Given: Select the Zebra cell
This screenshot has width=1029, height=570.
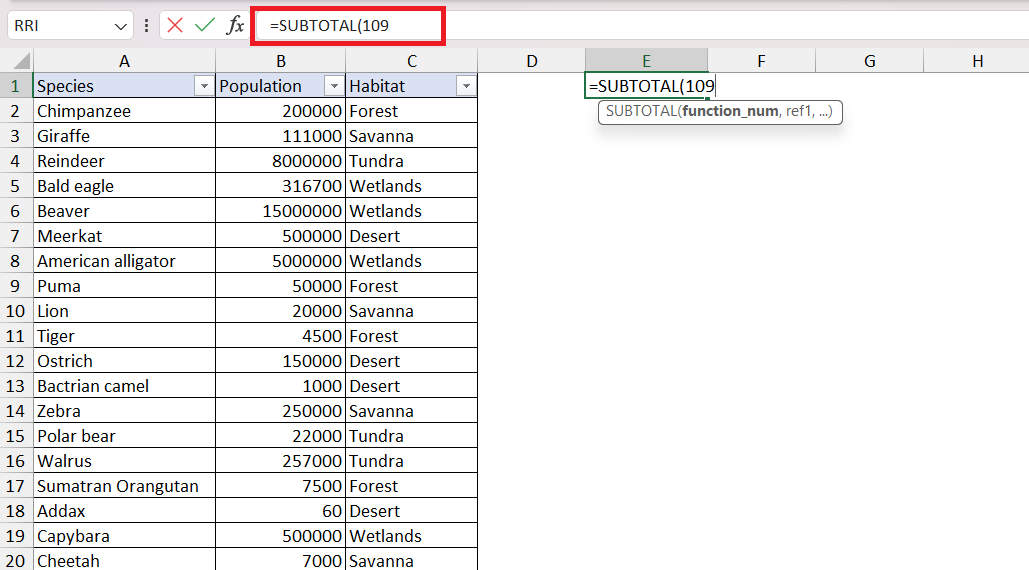Looking at the screenshot, I should point(125,411).
